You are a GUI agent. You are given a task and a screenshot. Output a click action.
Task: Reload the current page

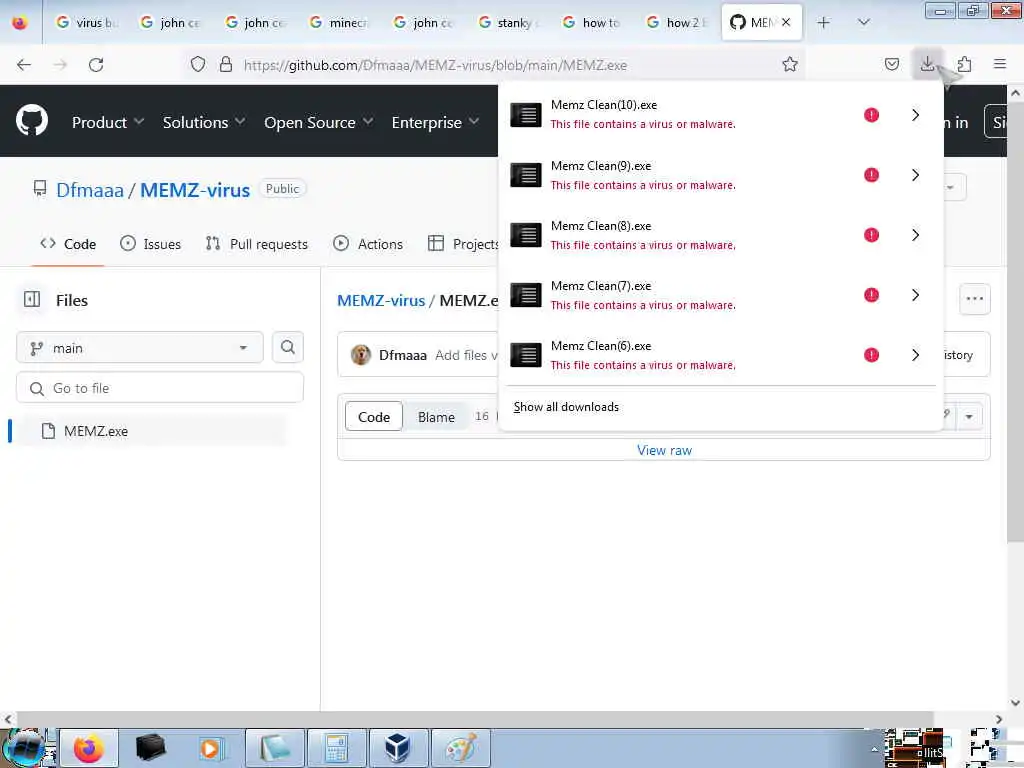coord(96,64)
